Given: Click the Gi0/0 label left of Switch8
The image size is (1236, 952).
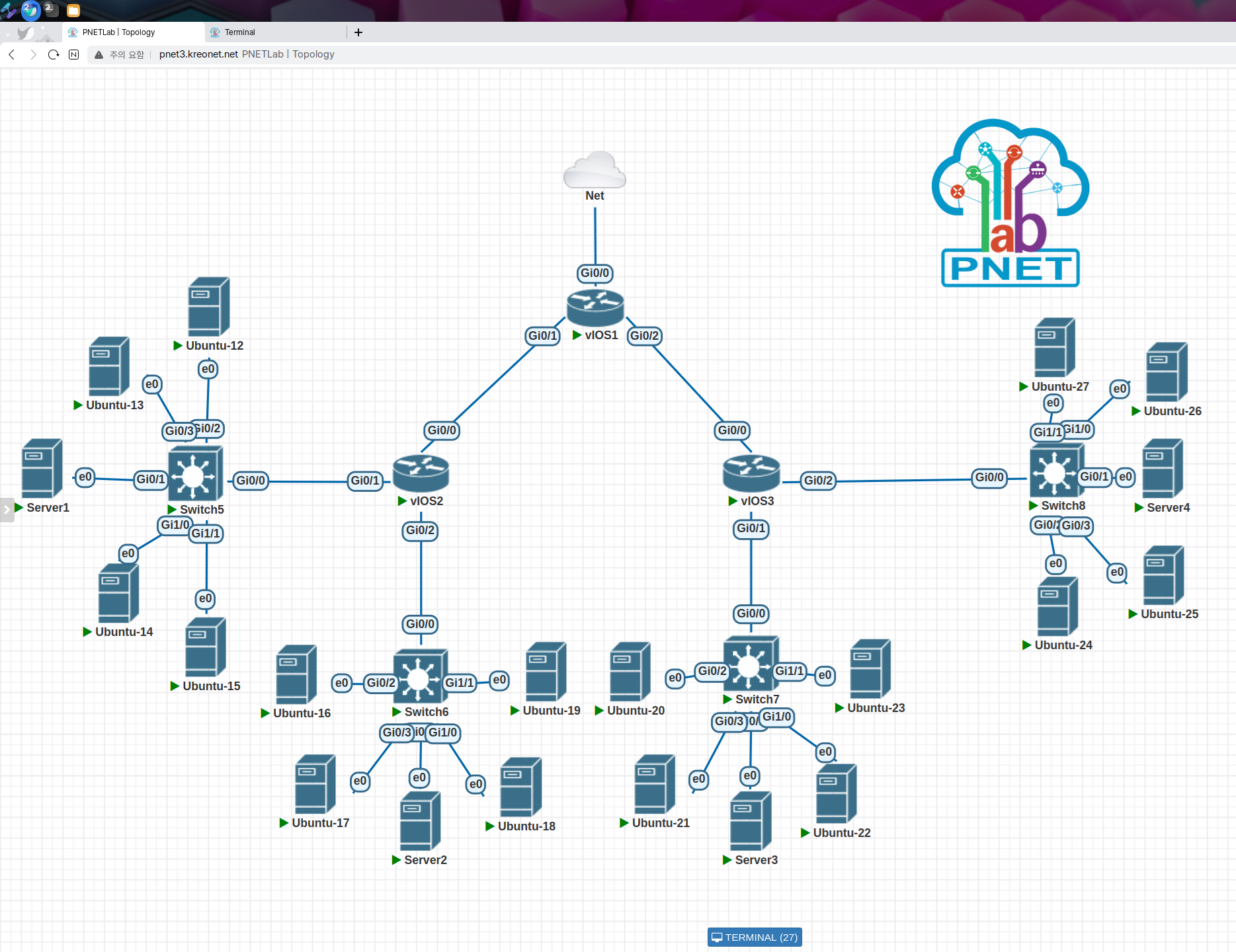Looking at the screenshot, I should [989, 477].
